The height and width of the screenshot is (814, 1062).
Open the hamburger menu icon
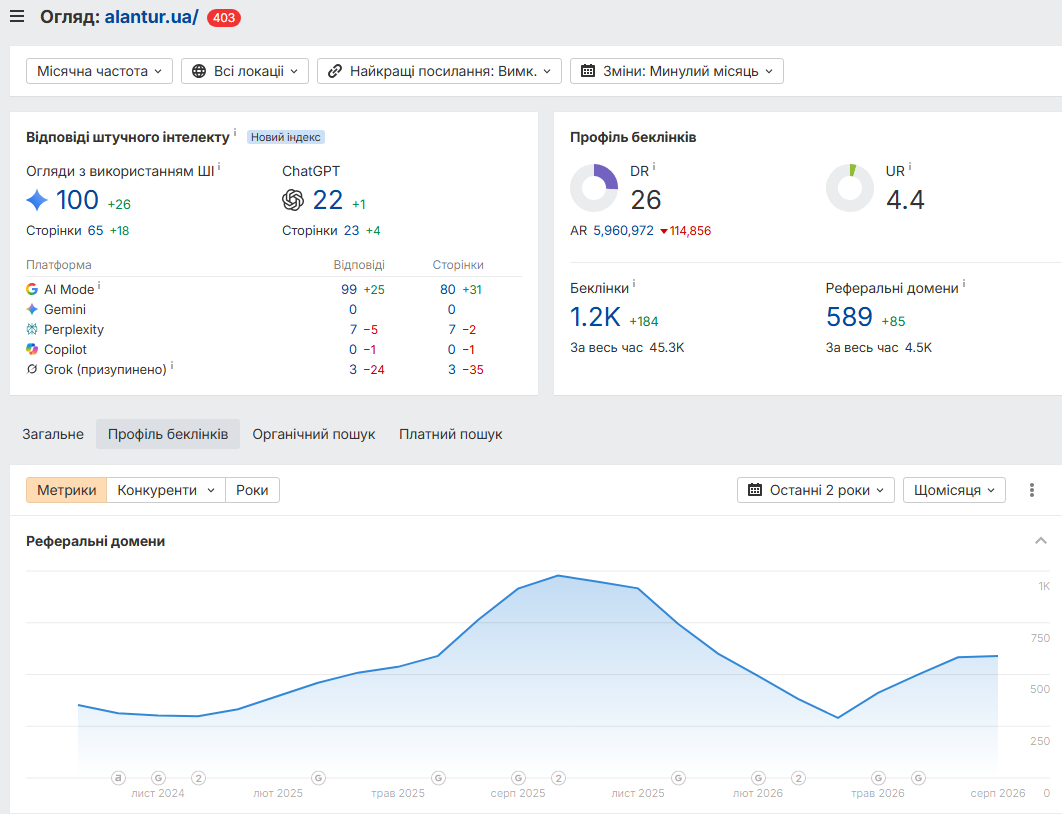coord(17,16)
